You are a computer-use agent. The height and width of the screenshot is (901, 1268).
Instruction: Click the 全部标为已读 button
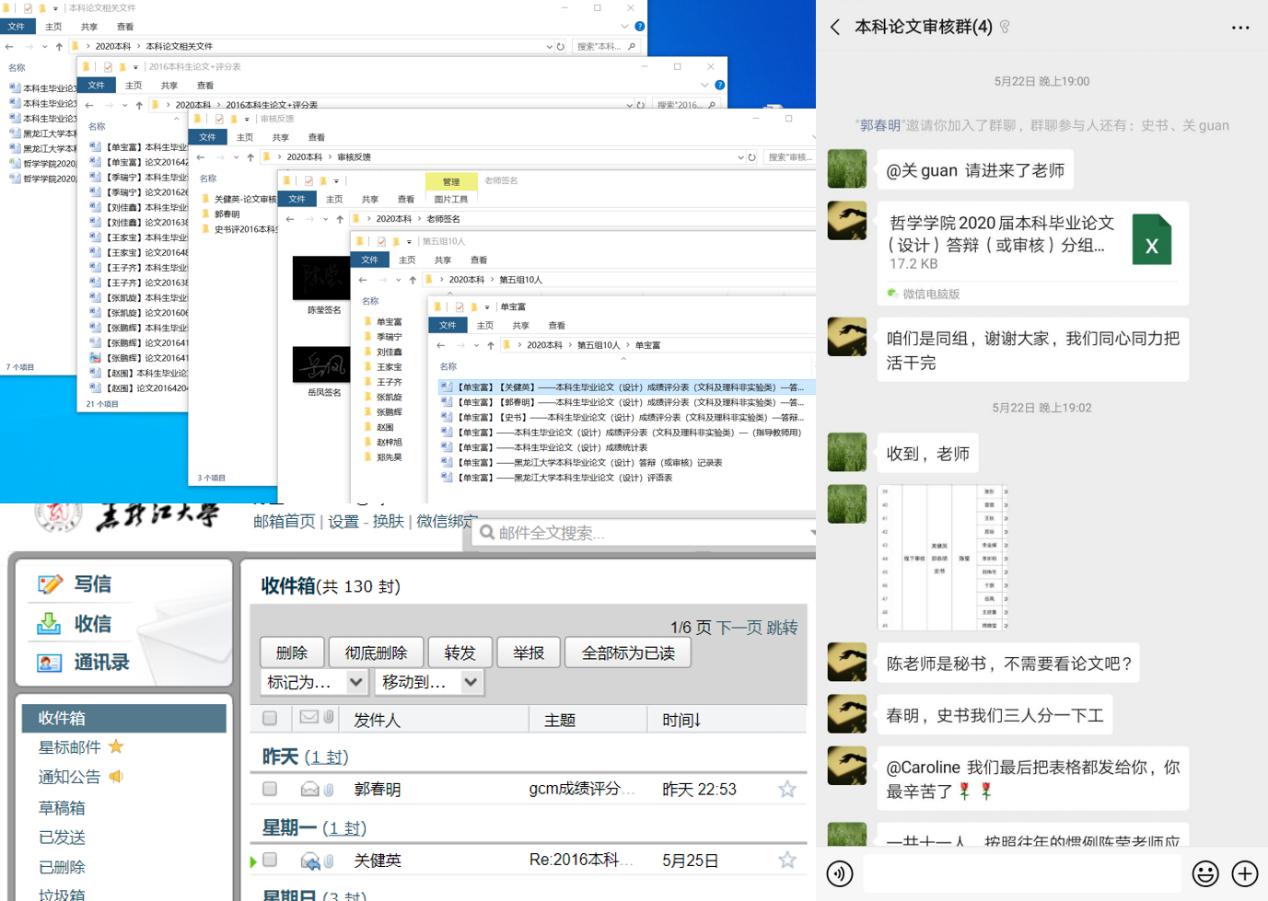(x=627, y=653)
